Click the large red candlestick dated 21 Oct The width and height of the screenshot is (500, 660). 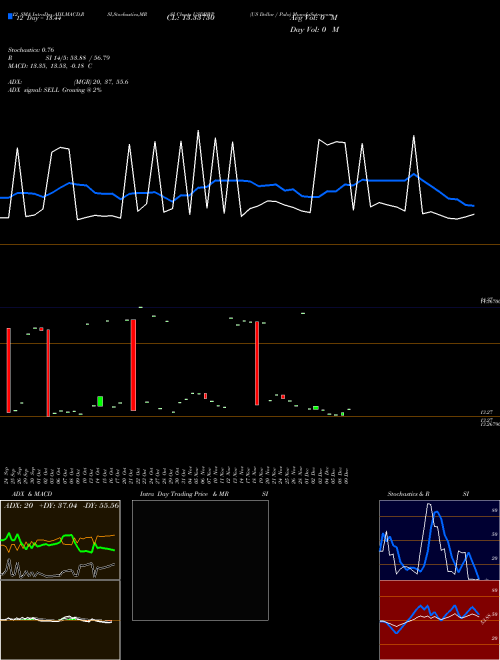tap(133, 365)
